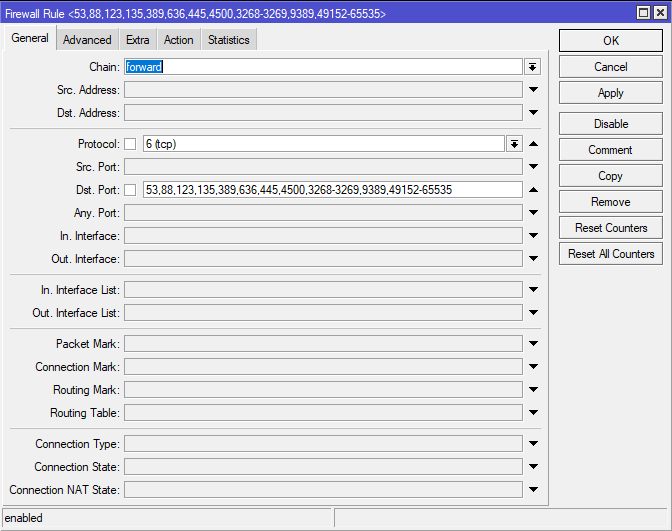Click the Dst. Port value field
The height and width of the screenshot is (531, 672).
click(333, 190)
